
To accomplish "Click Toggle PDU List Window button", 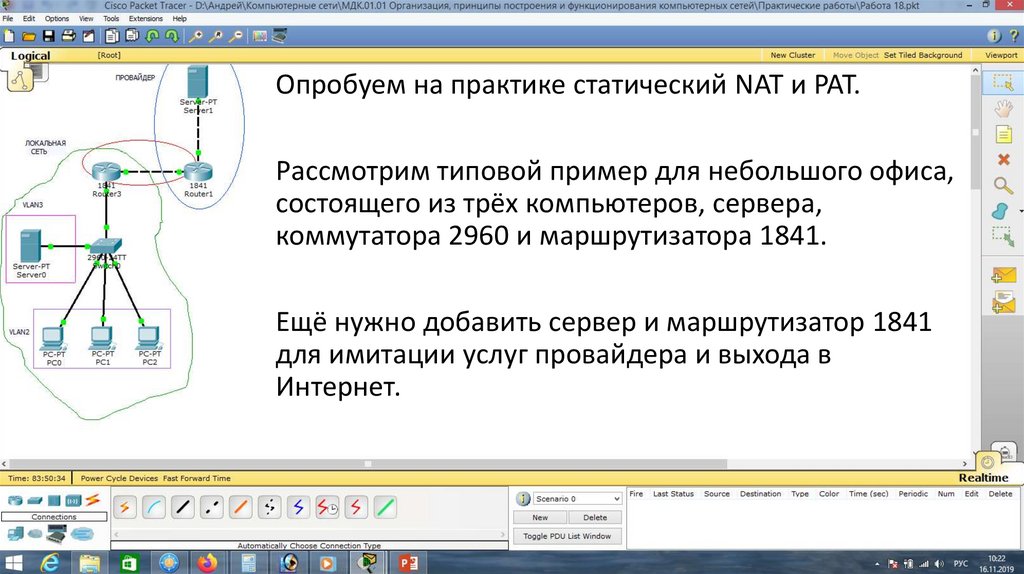I will (x=567, y=536).
